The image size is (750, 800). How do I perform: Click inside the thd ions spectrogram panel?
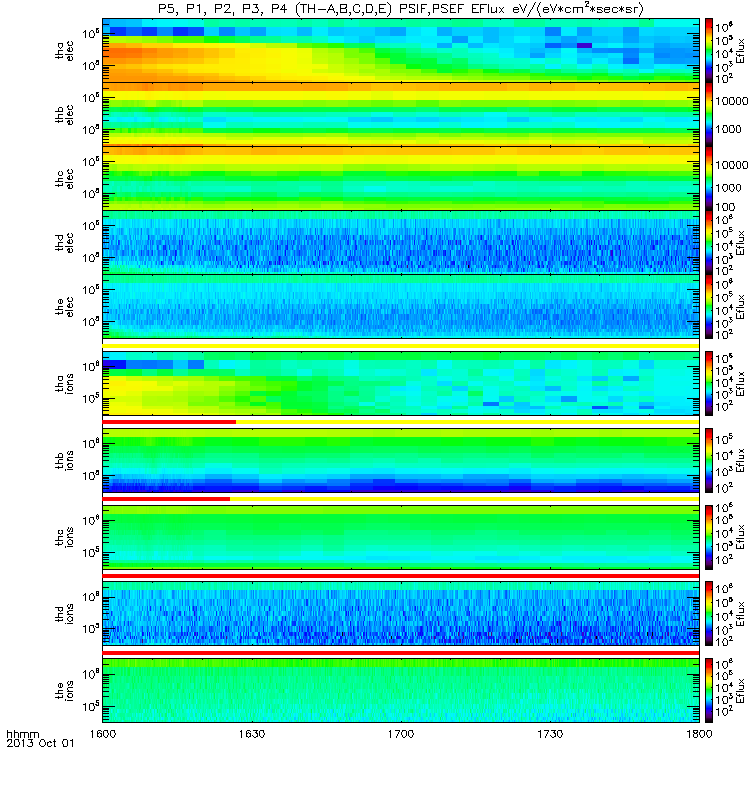pos(401,613)
